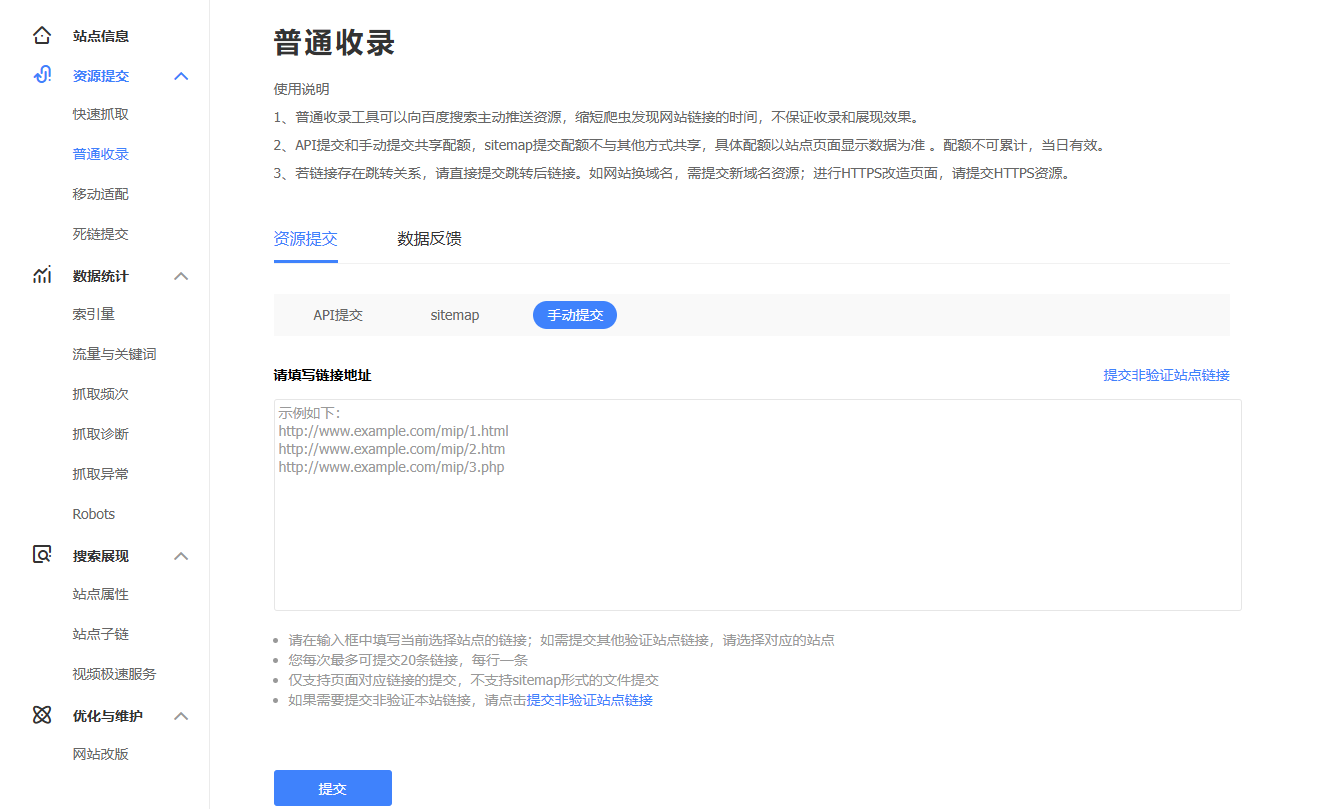Click 提交非验证站点链接 link in the bullet notes
This screenshot has width=1337, height=809.
pos(590,700)
